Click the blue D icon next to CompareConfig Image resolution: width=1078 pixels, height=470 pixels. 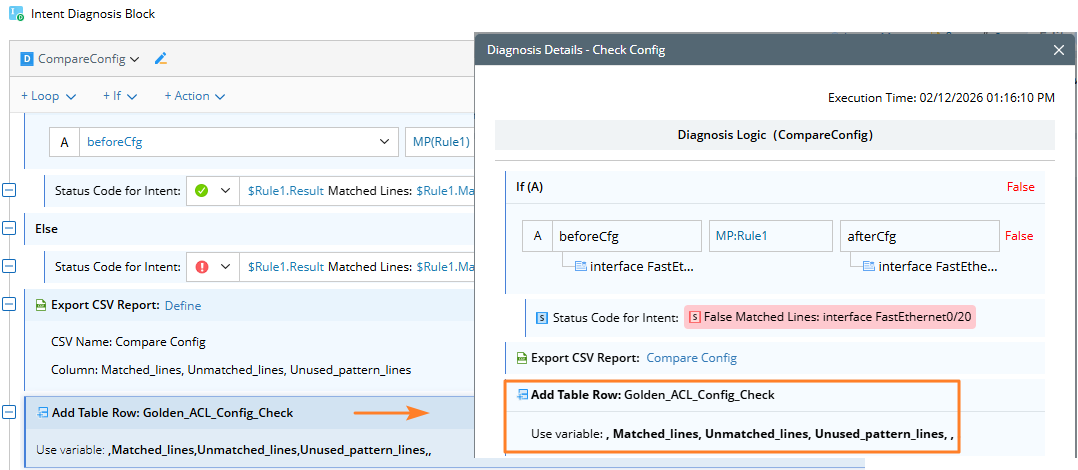pyautogui.click(x=28, y=59)
